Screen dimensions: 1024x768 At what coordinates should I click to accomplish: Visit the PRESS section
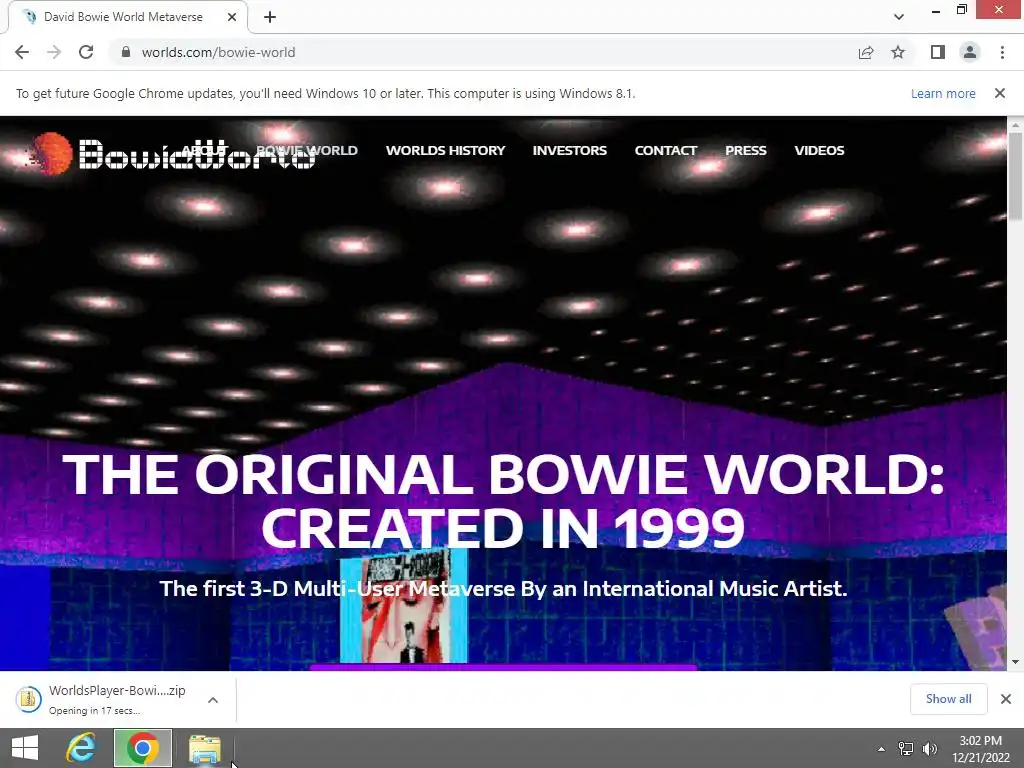click(x=746, y=150)
